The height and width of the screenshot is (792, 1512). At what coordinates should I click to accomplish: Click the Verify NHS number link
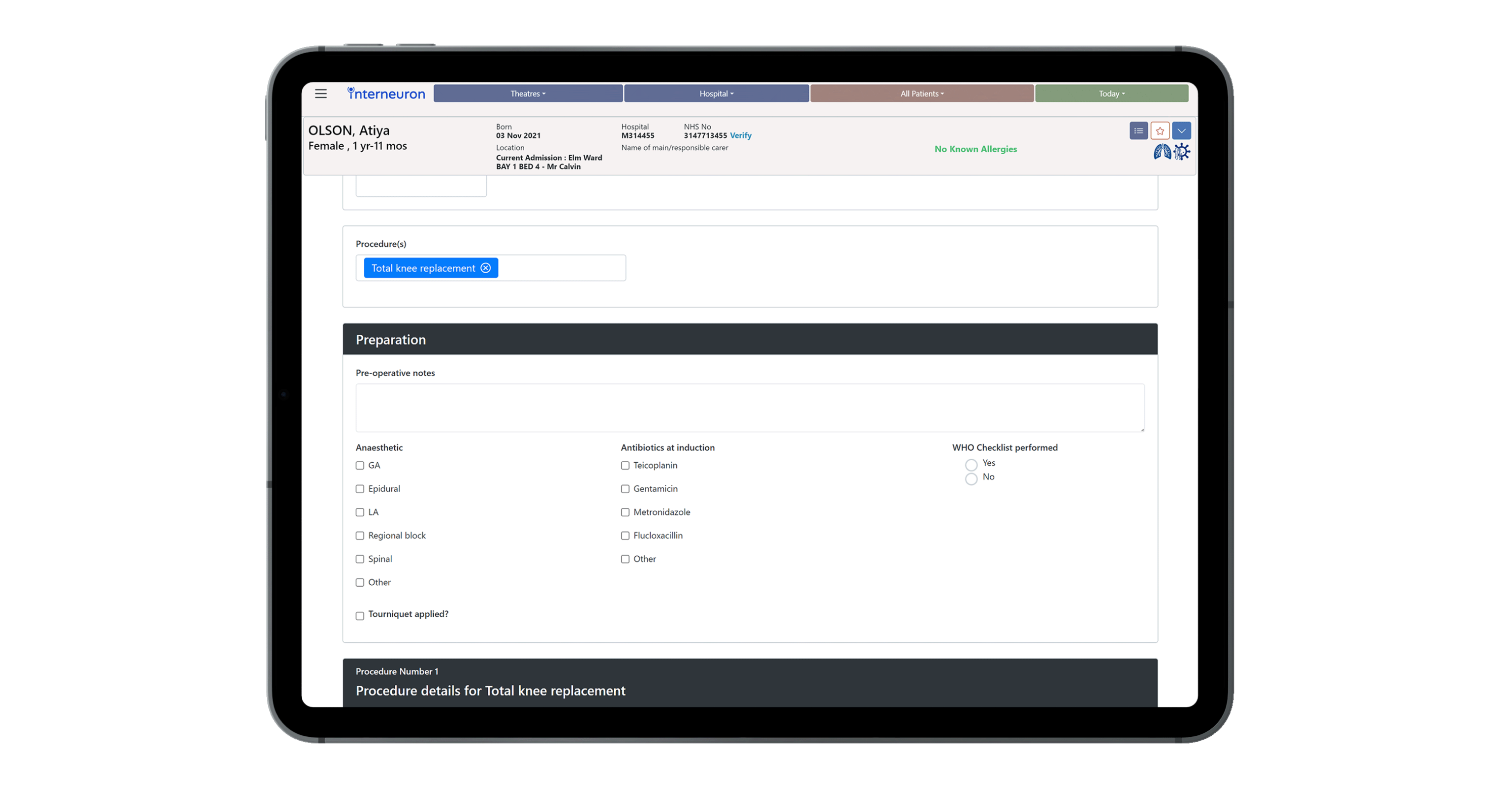tap(740, 136)
